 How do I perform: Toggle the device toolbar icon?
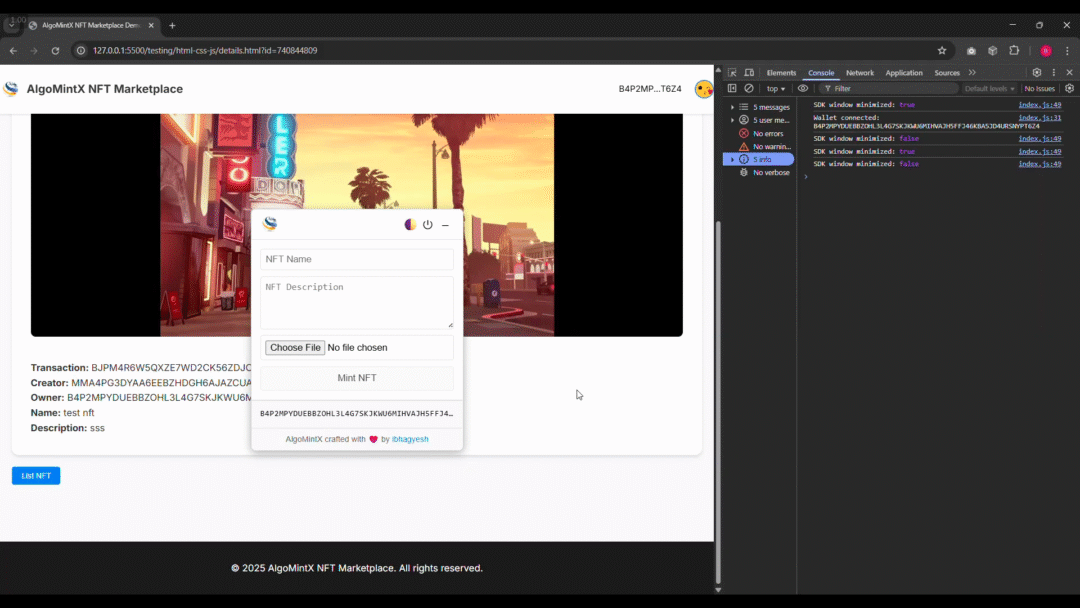tap(748, 73)
